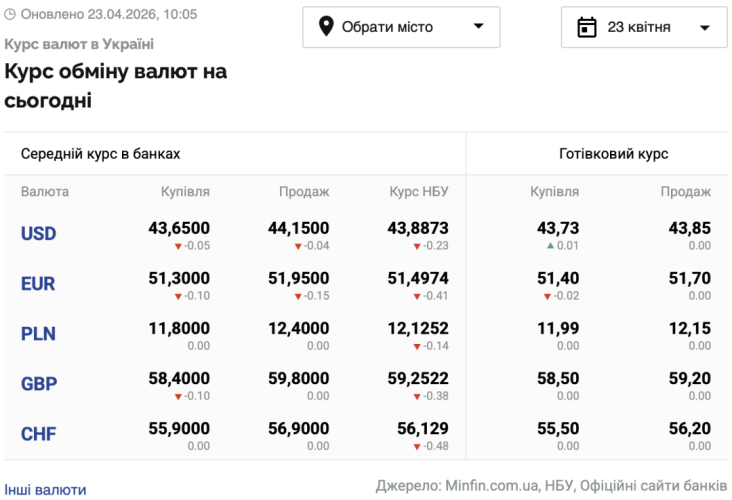Click the clock icon beside update time
This screenshot has width=732, height=500.
point(11,15)
